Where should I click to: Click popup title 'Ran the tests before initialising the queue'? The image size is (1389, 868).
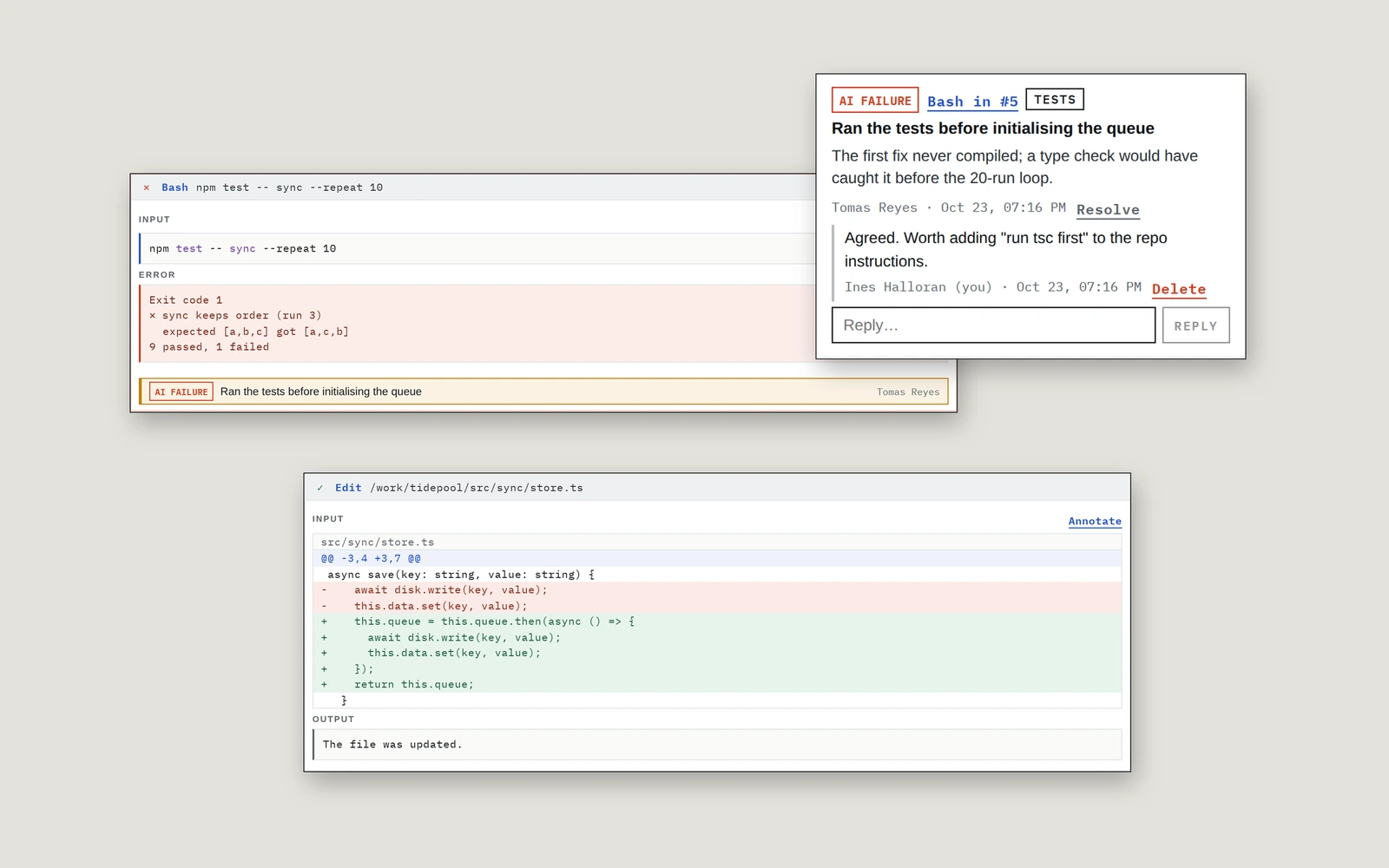(x=993, y=128)
